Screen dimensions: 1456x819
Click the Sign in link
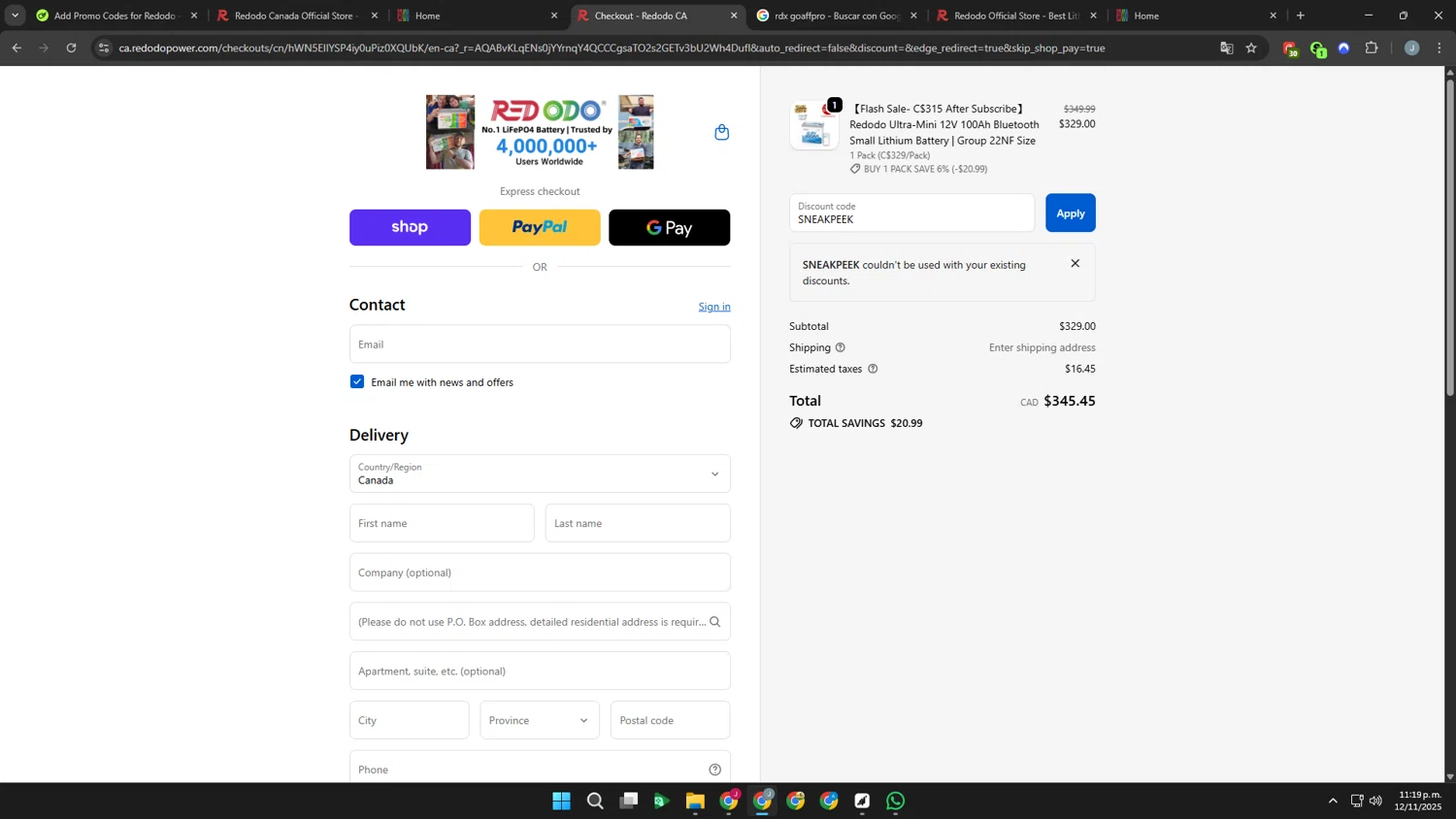click(x=714, y=307)
